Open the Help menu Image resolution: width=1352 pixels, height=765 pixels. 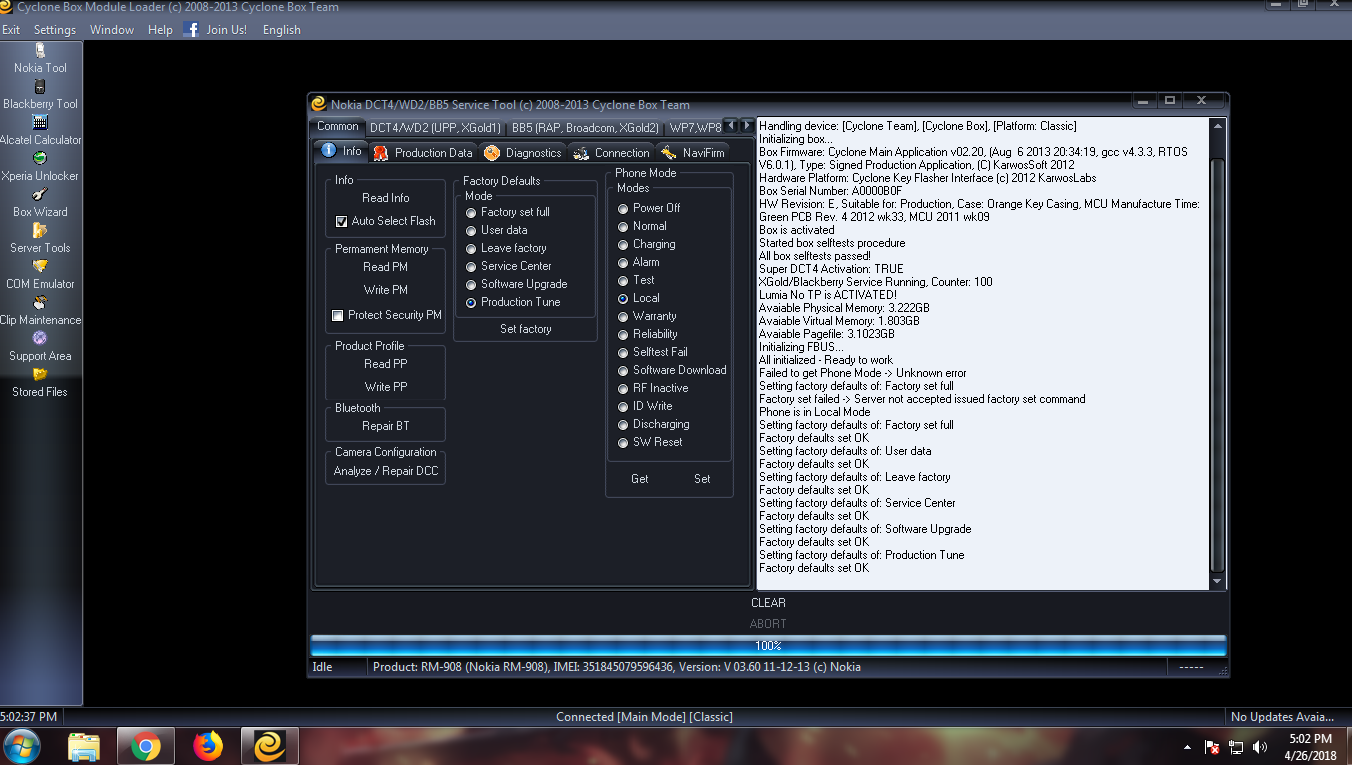[x=160, y=30]
